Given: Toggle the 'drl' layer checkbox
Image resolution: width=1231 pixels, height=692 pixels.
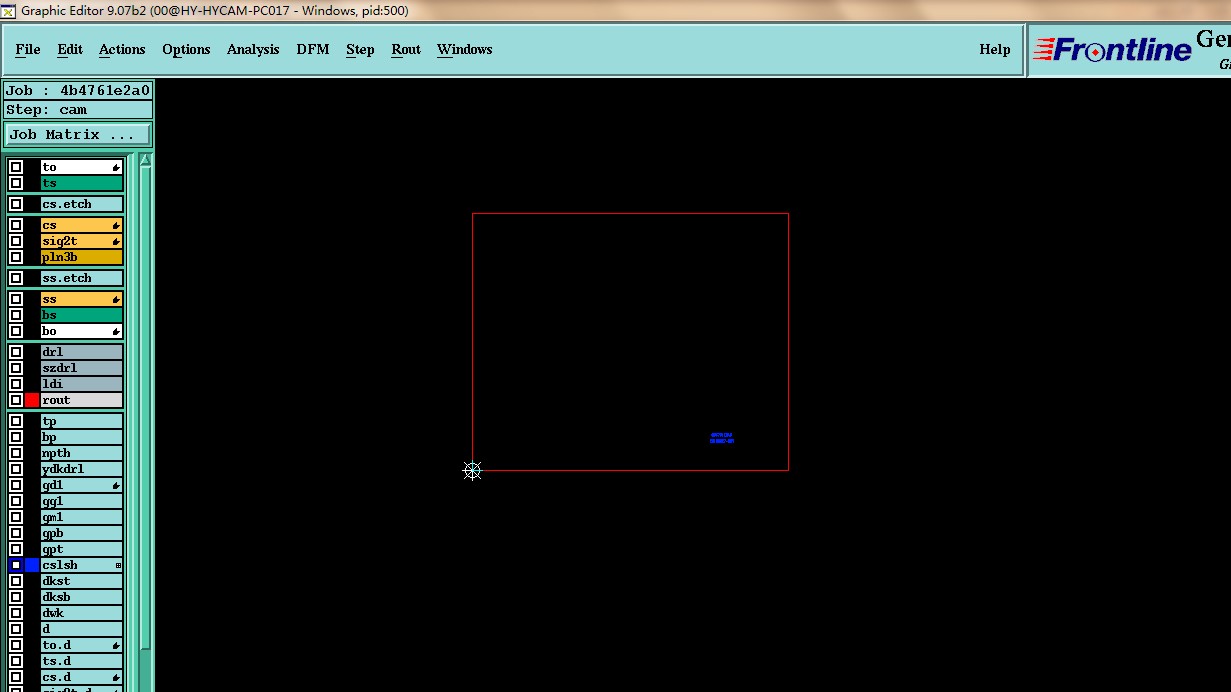Looking at the screenshot, I should [16, 352].
